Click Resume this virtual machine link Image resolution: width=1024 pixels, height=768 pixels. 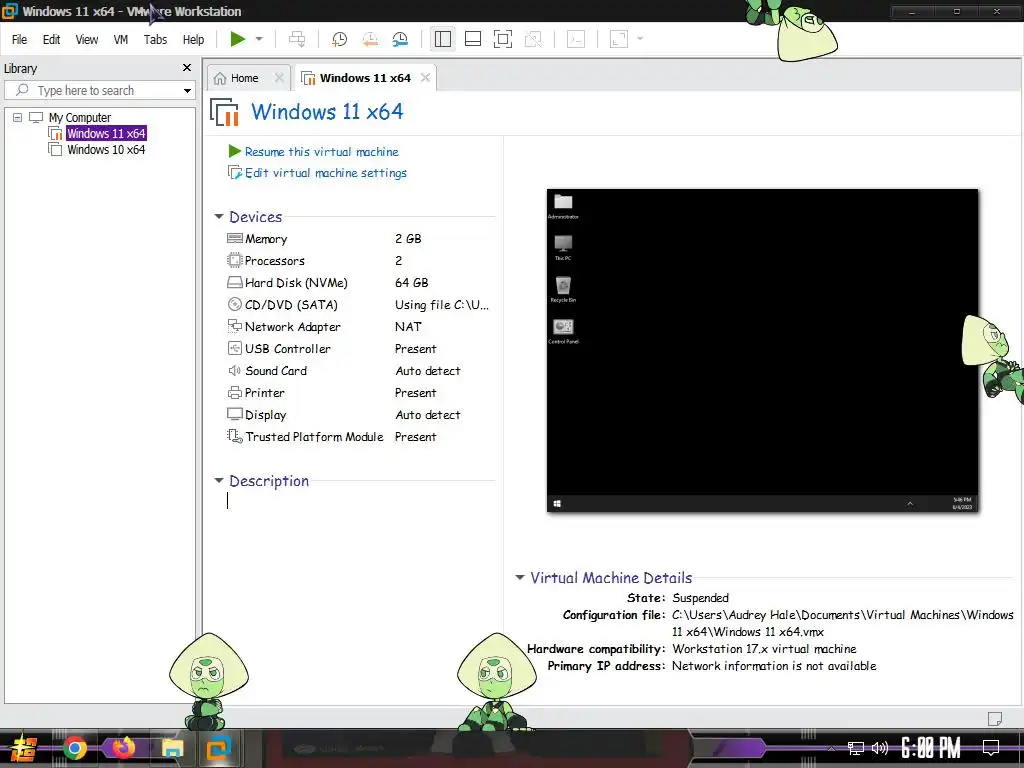click(321, 152)
